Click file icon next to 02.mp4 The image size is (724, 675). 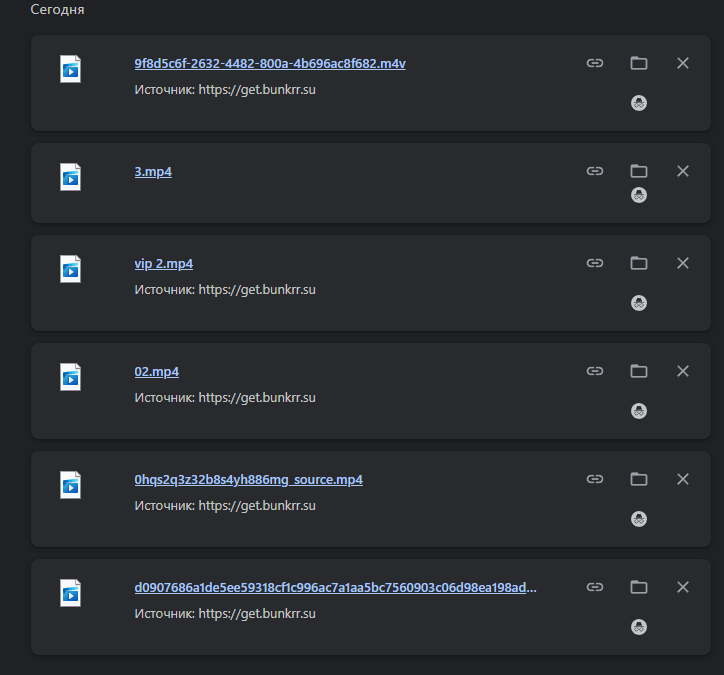(x=70, y=377)
